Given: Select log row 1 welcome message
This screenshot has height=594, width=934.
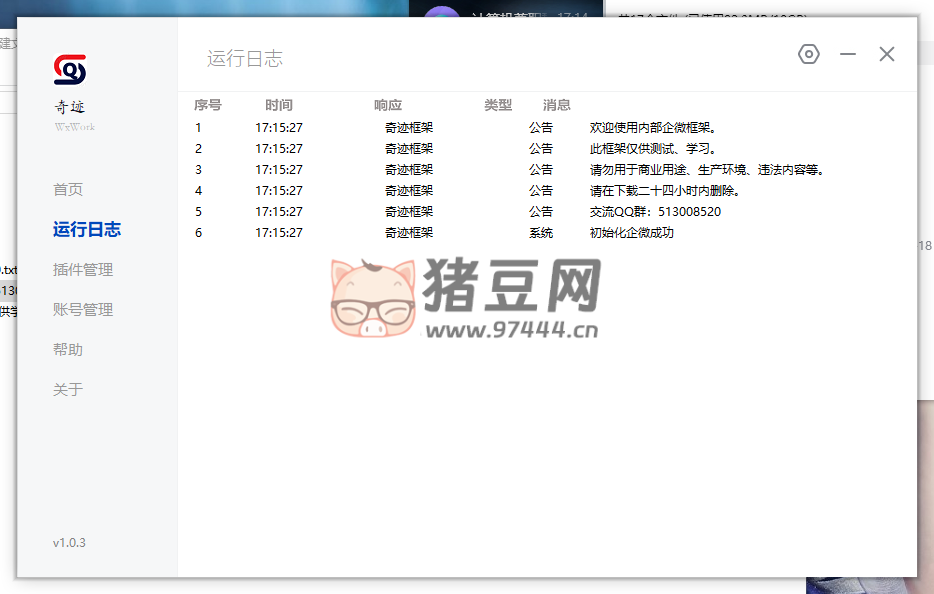Looking at the screenshot, I should (x=655, y=128).
